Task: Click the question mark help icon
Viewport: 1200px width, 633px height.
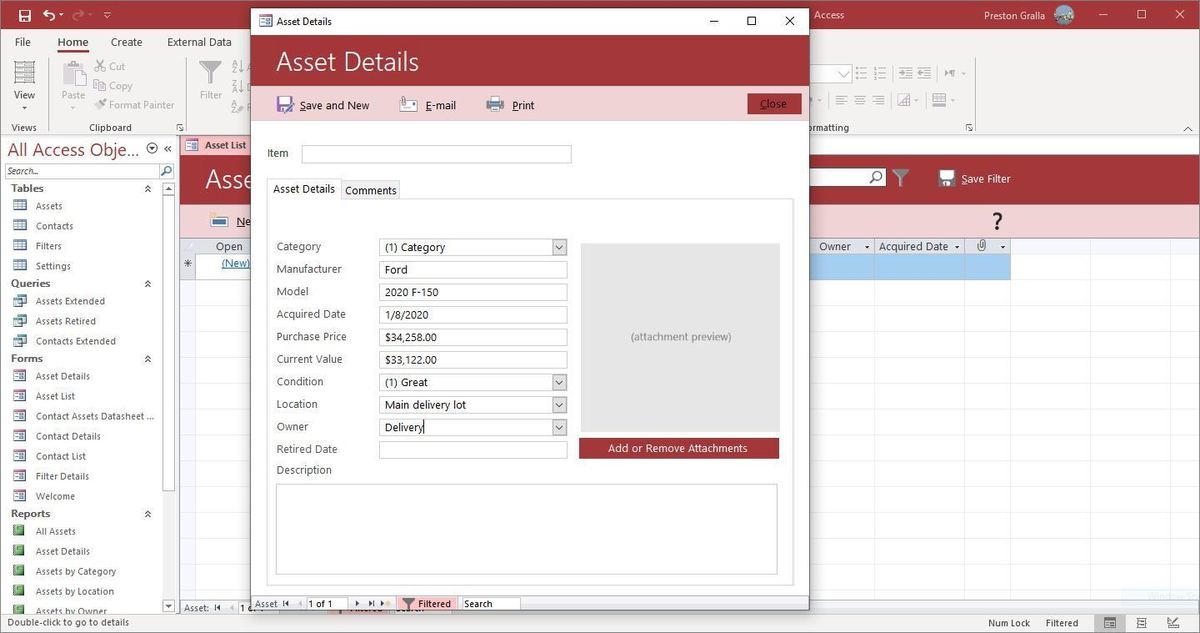Action: (997, 221)
